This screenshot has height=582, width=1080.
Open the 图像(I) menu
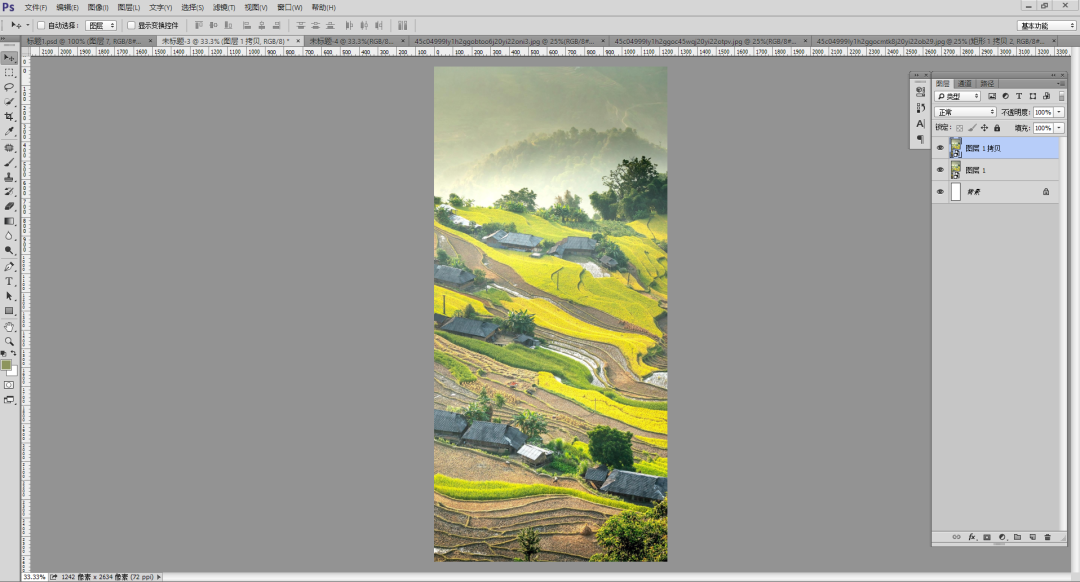(x=98, y=7)
